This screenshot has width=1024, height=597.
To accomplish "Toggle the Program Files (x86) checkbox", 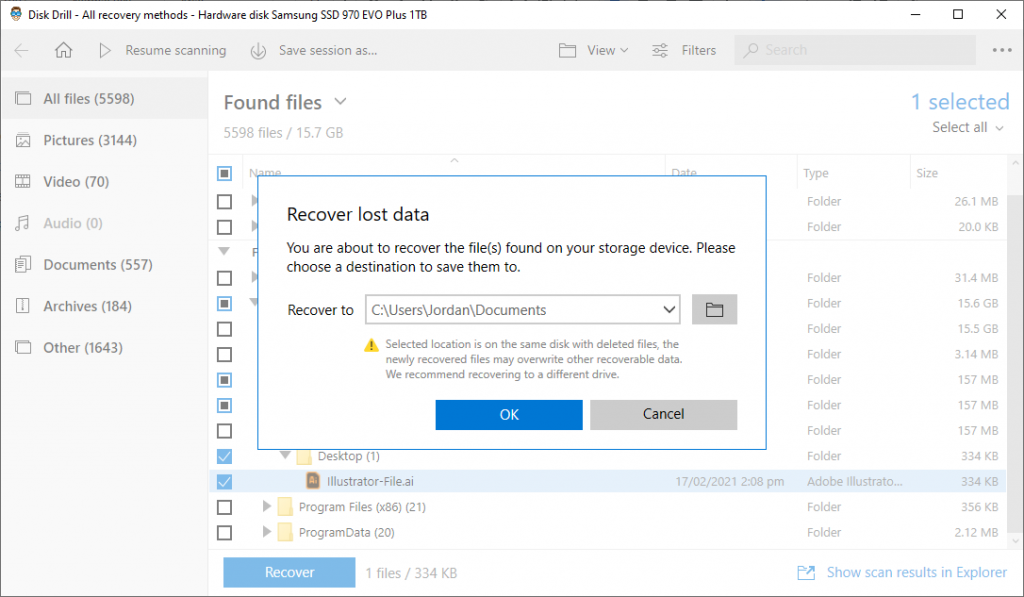I will pyautogui.click(x=224, y=507).
